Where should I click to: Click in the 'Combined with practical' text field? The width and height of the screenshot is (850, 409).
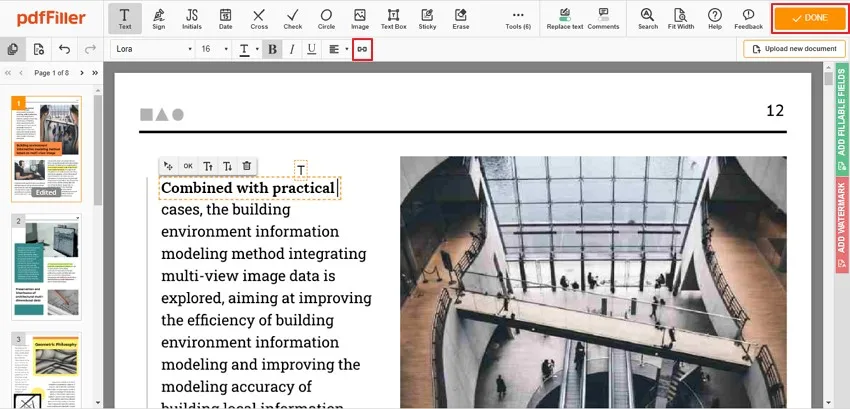pyautogui.click(x=250, y=188)
